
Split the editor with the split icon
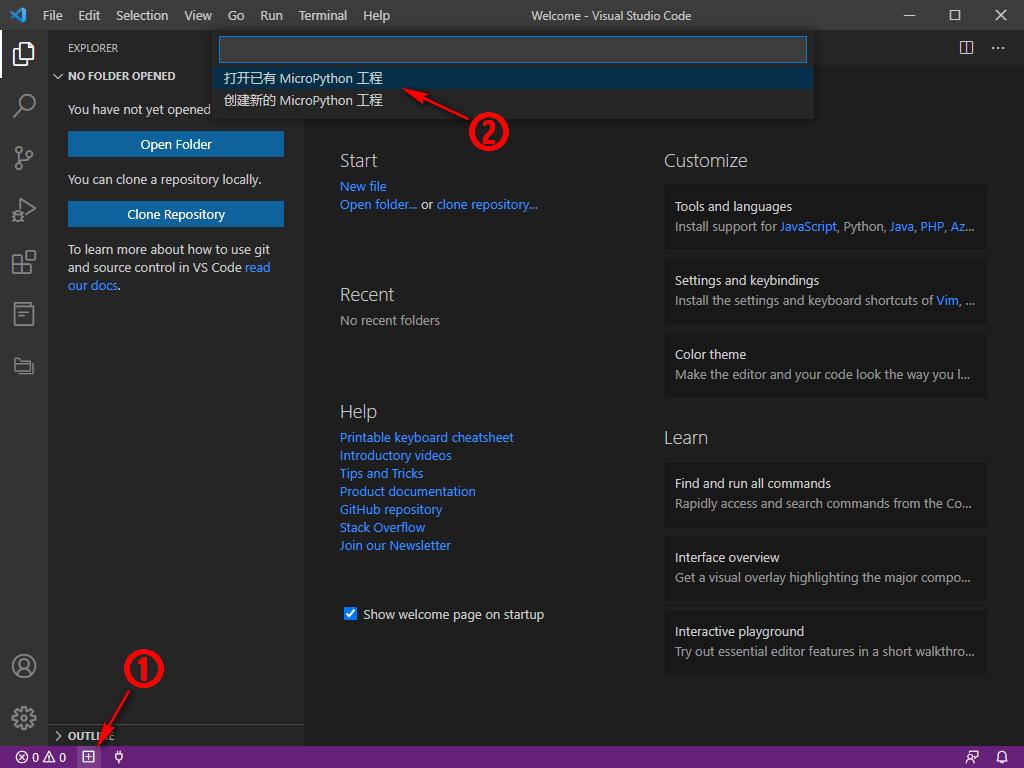(967, 48)
